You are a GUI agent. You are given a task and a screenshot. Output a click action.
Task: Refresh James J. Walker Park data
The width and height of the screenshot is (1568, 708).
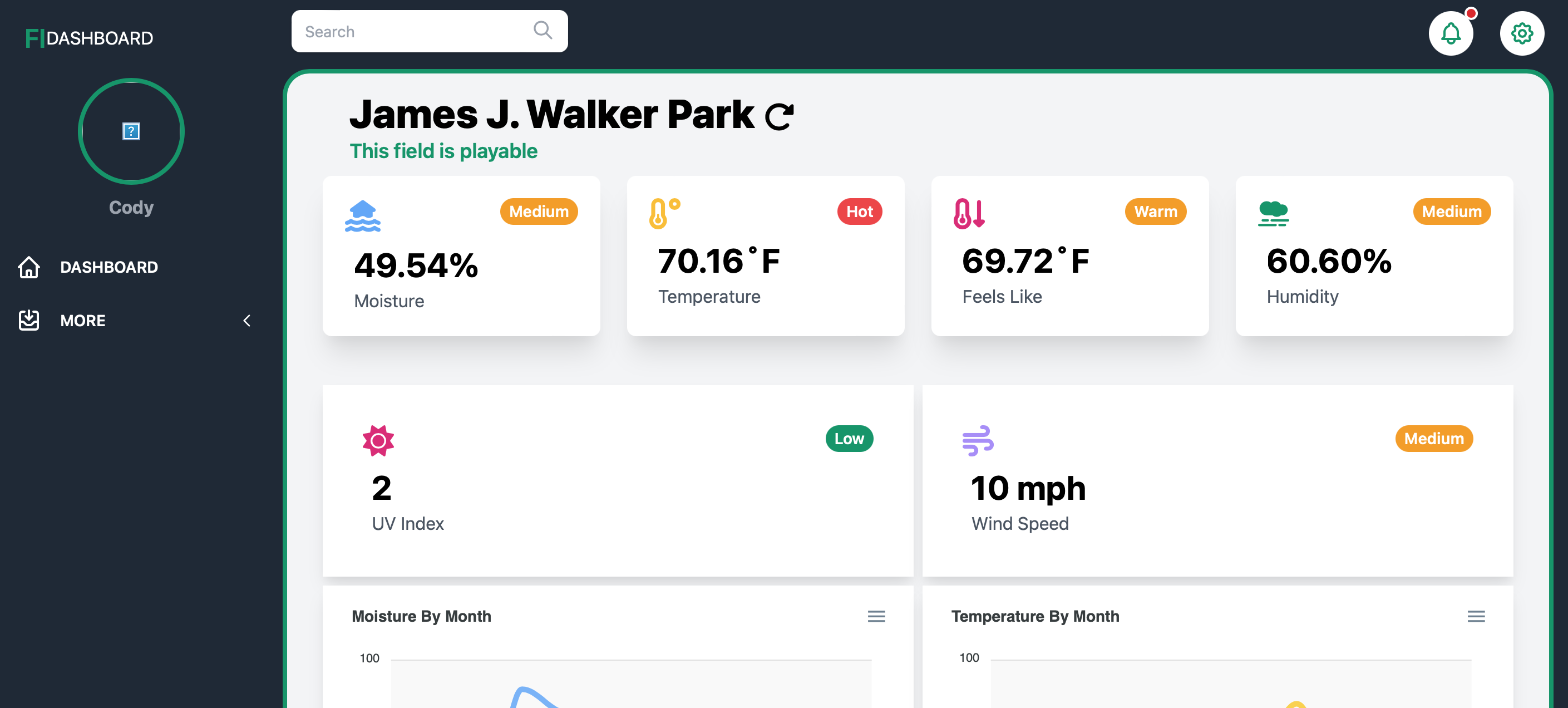(x=779, y=116)
